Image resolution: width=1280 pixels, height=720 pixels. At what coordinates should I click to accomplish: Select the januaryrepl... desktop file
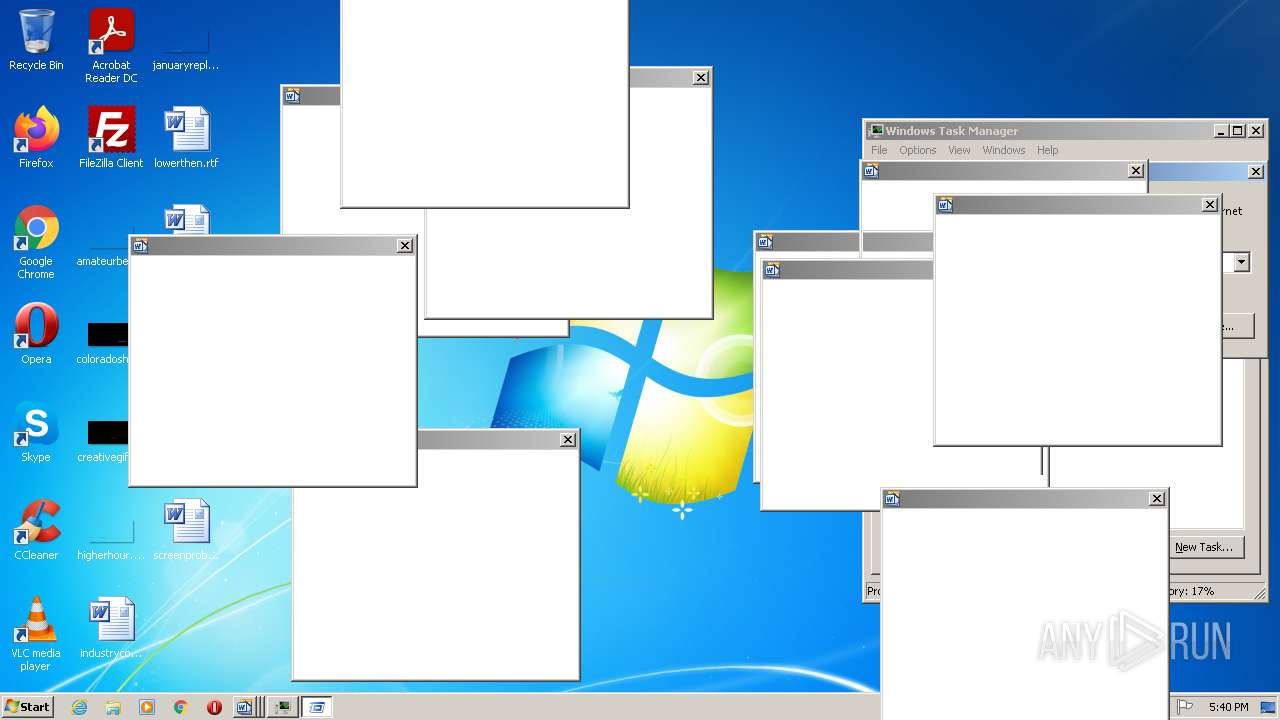186,48
